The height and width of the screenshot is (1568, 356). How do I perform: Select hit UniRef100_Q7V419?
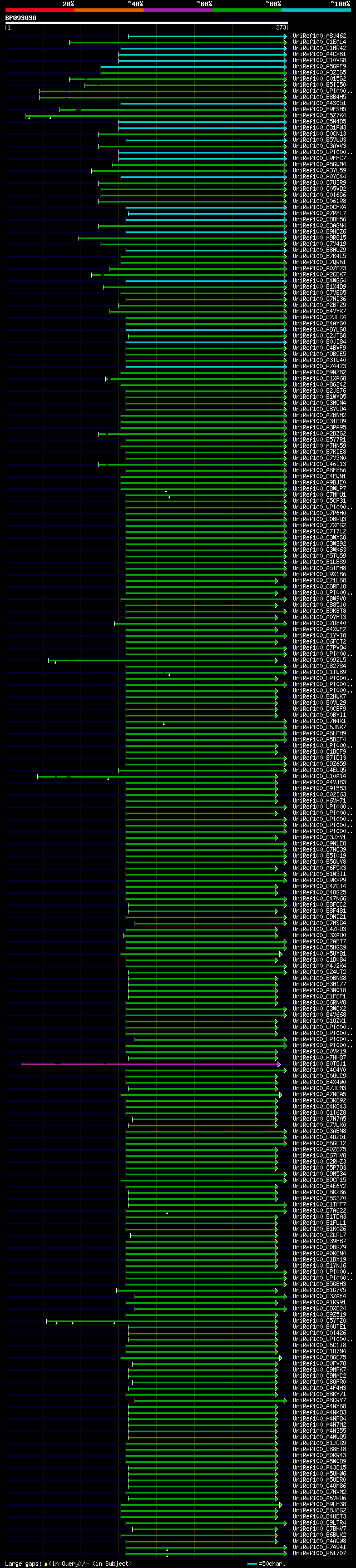319,244
